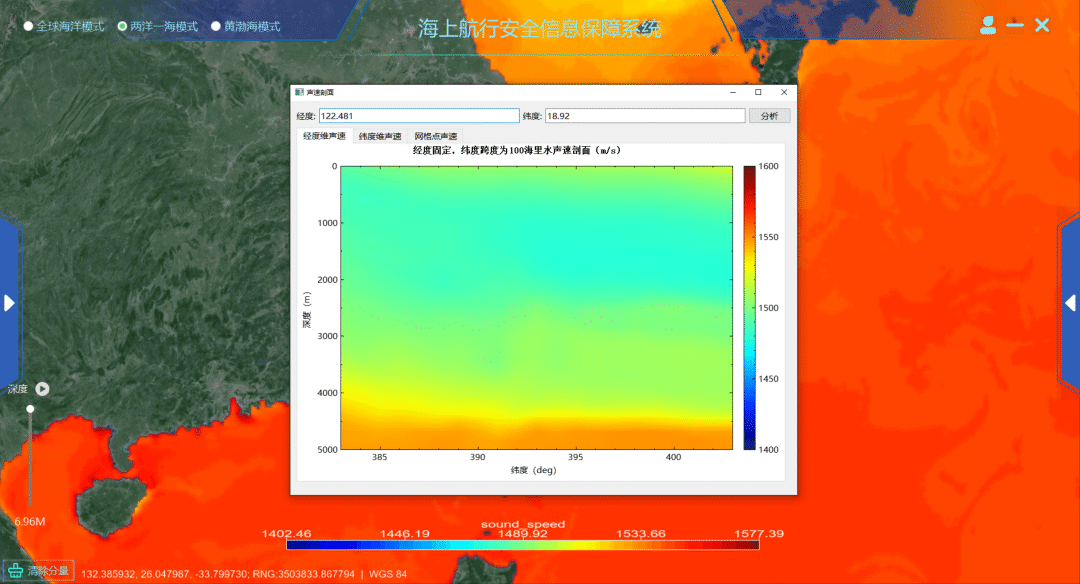Click the 声速剖面 dialog title icon

click(x=299, y=92)
